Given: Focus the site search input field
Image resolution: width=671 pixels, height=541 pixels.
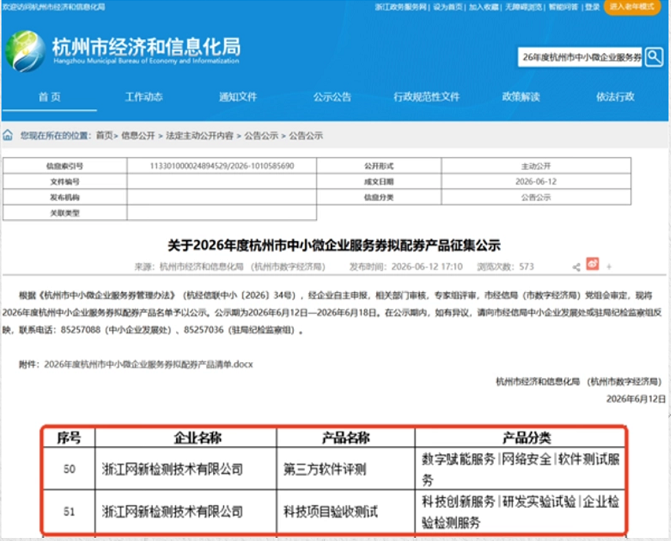Looking at the screenshot, I should click(x=580, y=57).
